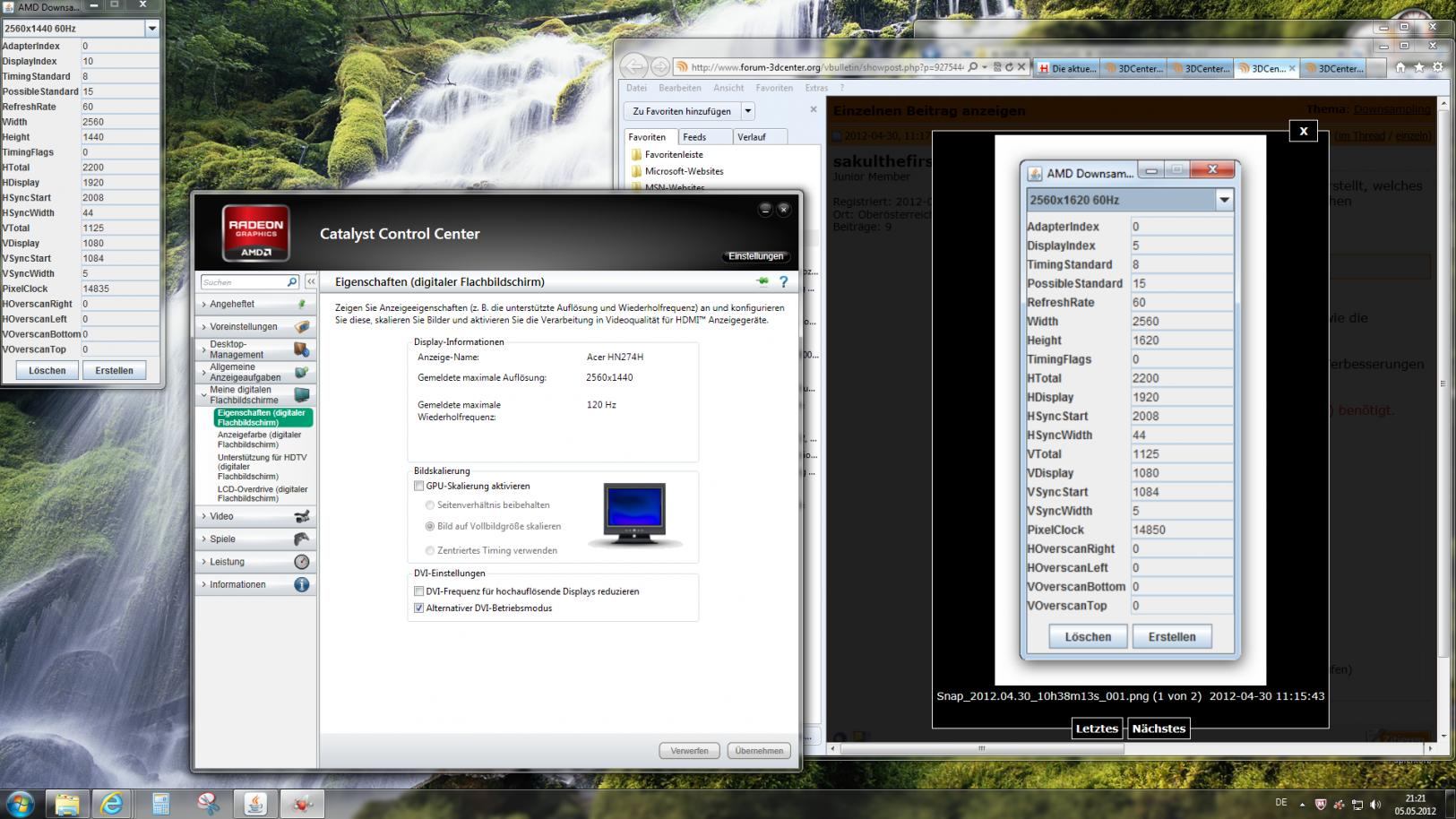Click the Suchen field in Catalyst sidebar

coord(243,282)
